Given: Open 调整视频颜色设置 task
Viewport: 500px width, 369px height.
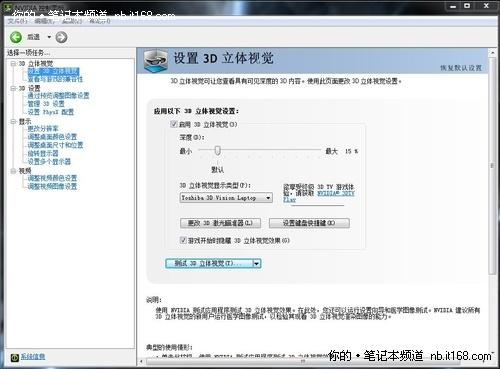Looking at the screenshot, I should click(x=52, y=178).
